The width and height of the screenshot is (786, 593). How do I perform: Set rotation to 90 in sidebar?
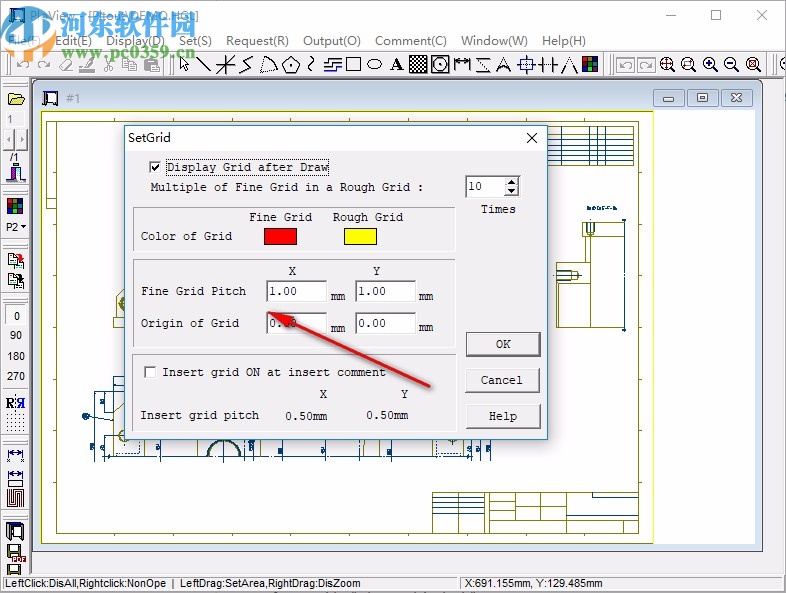[16, 335]
